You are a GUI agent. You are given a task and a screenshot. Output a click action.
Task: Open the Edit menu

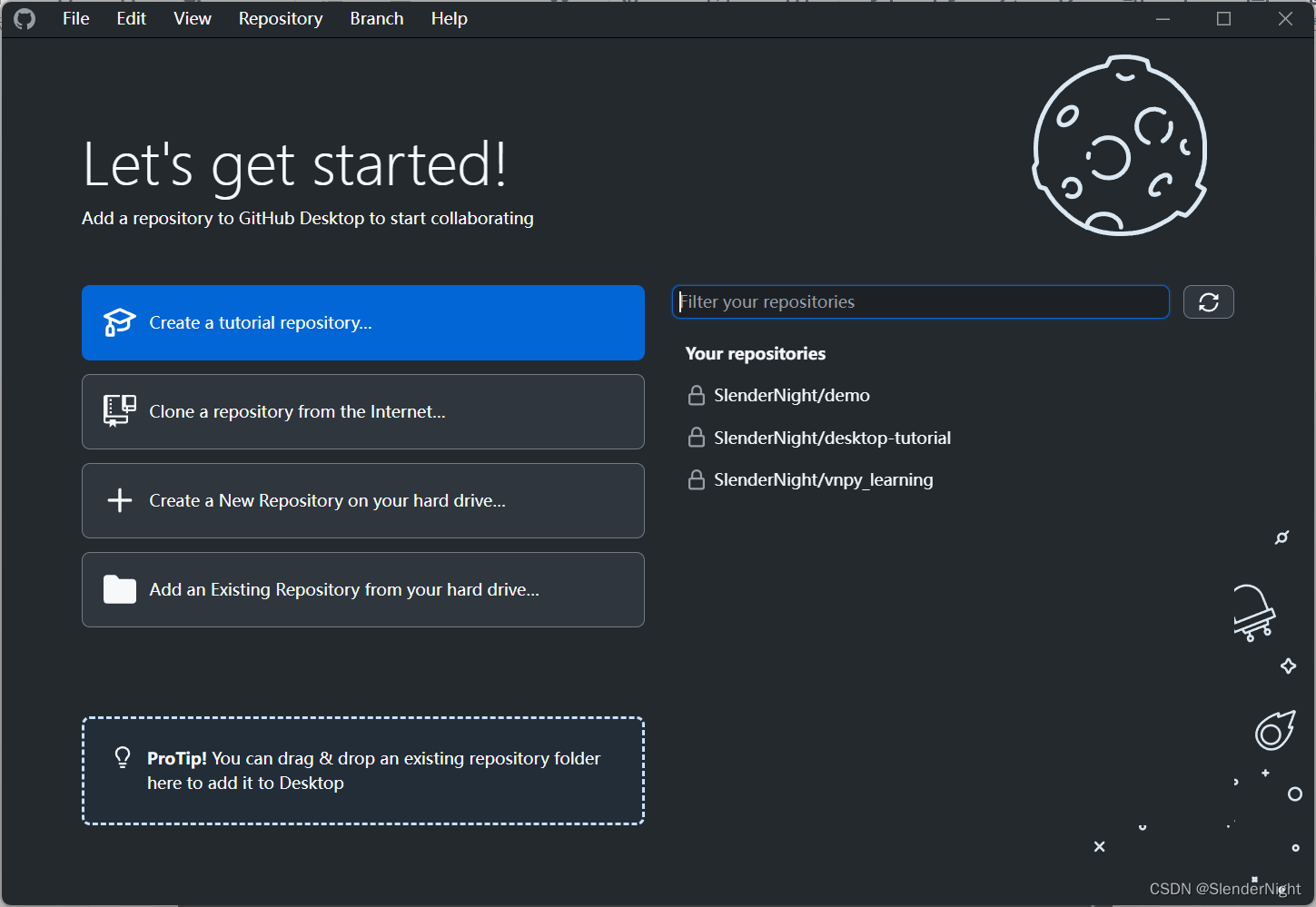132,19
